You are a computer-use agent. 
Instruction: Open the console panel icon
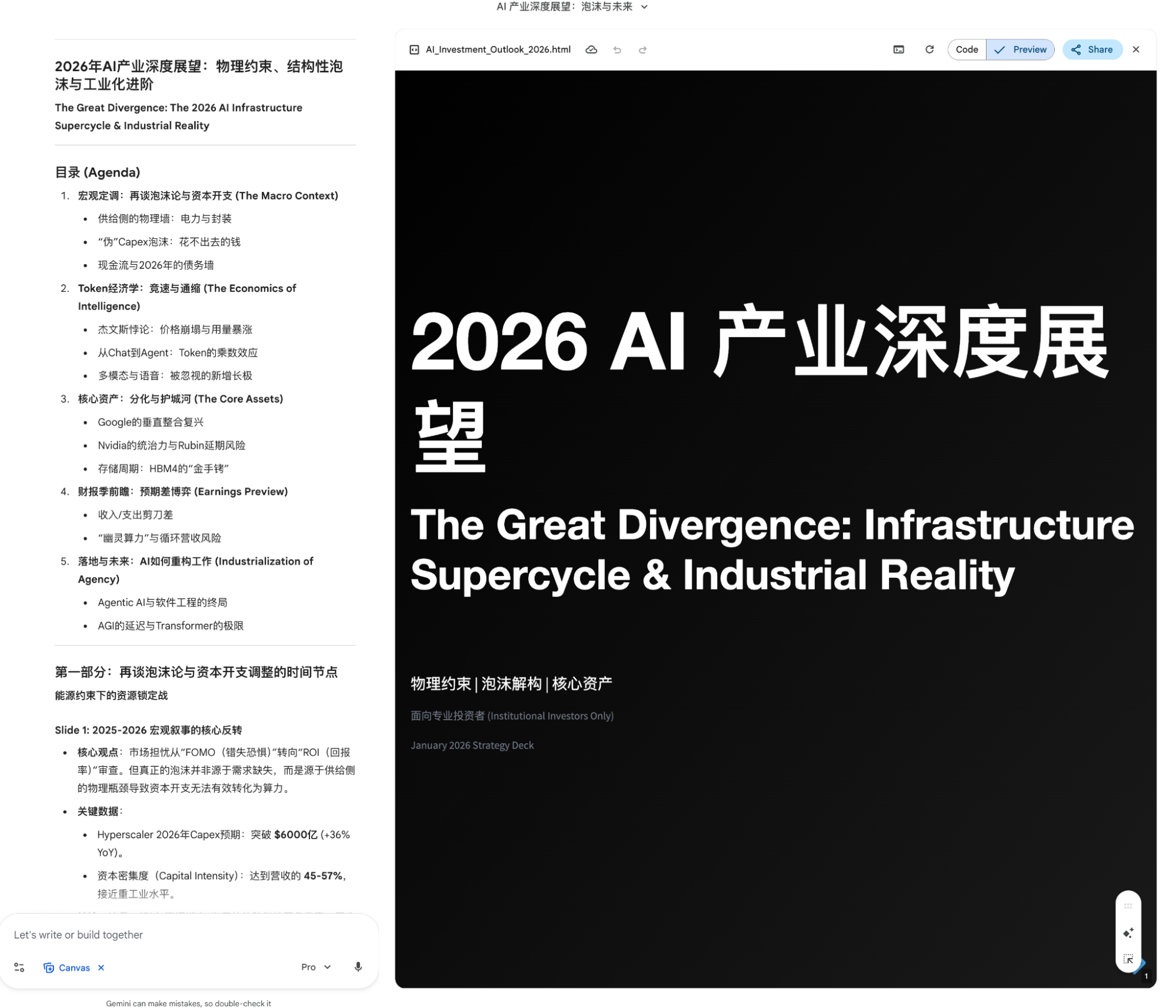[898, 50]
